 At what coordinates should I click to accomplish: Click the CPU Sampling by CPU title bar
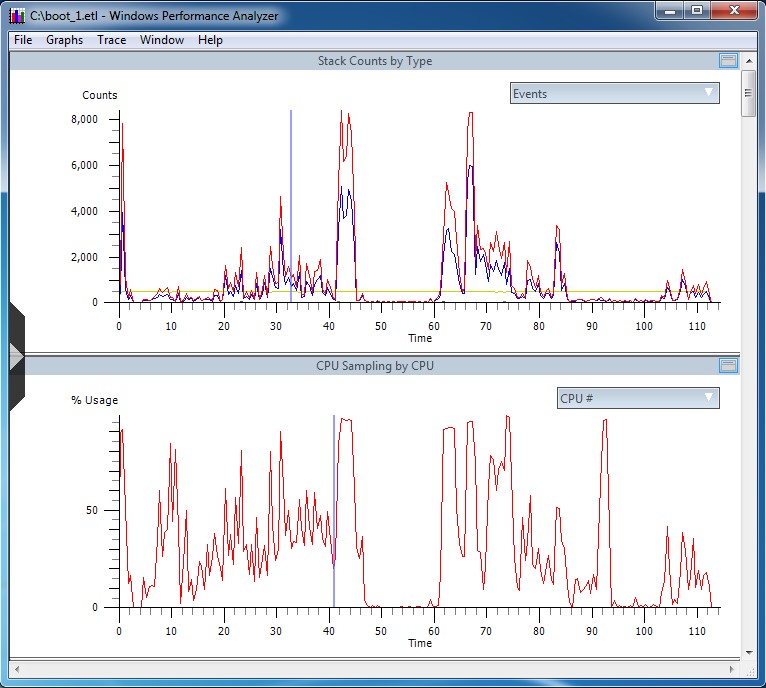coord(375,366)
